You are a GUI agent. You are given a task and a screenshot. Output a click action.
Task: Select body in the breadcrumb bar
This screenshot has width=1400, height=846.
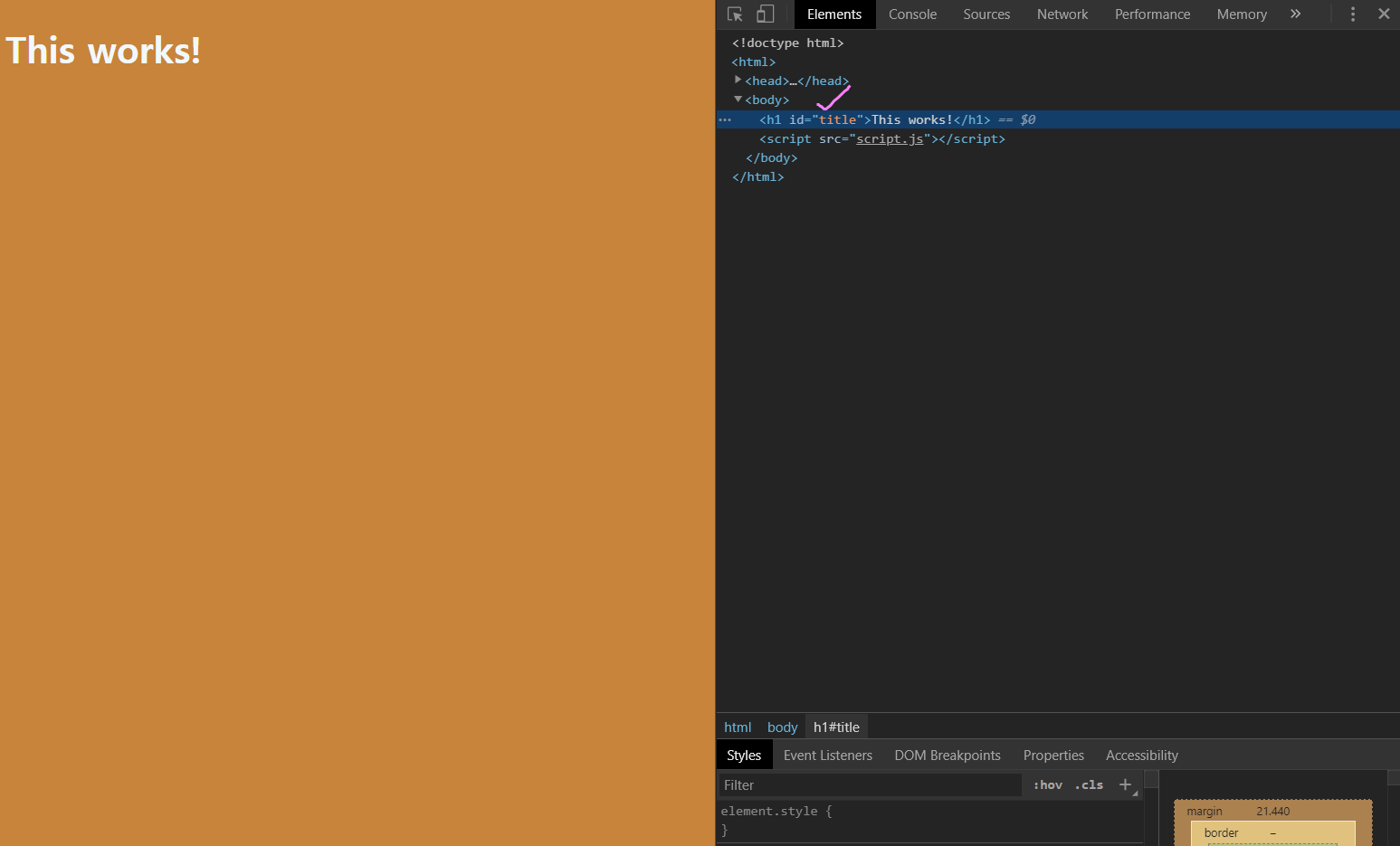click(x=782, y=727)
